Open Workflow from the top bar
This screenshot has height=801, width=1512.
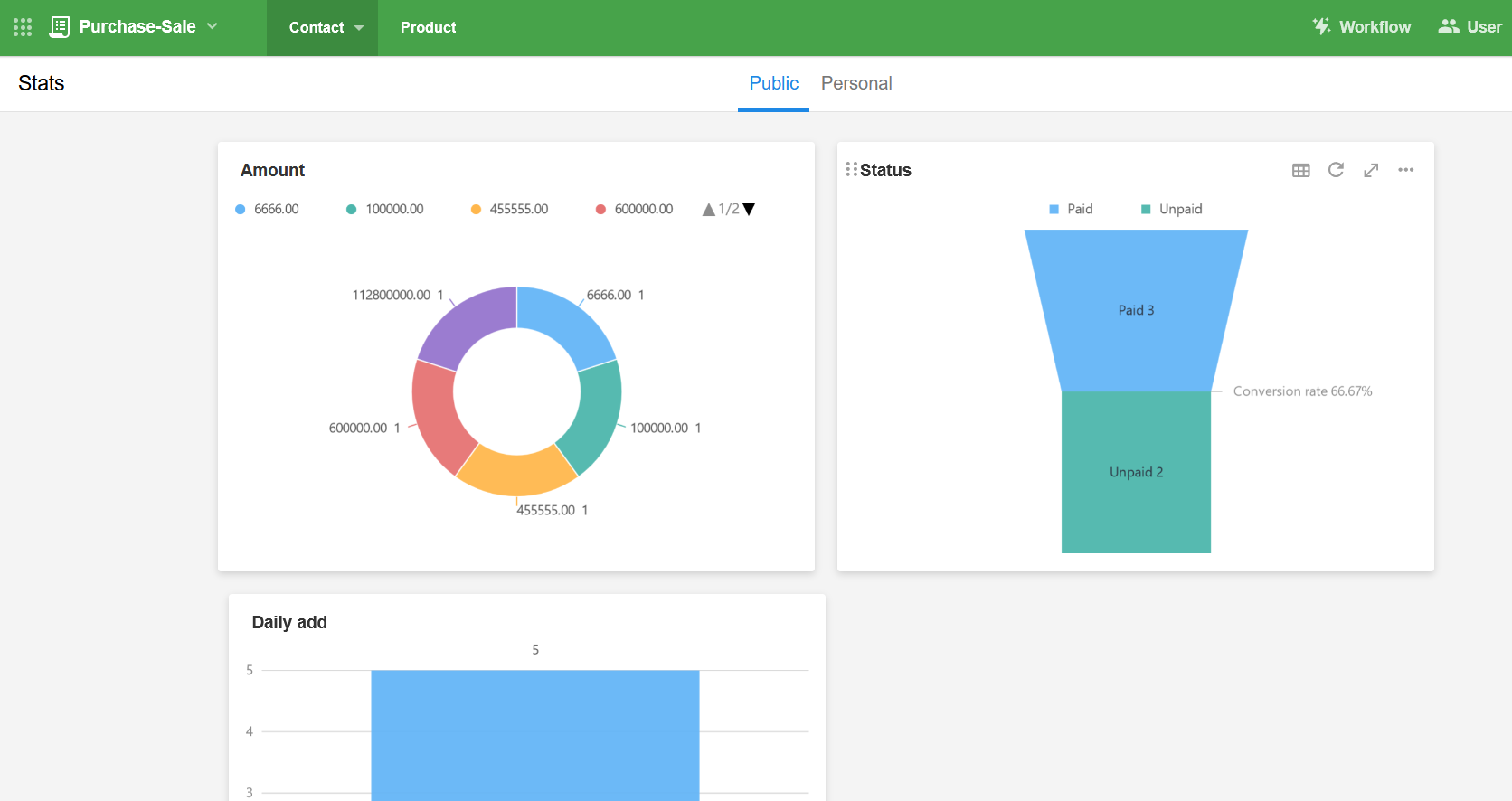(x=1361, y=27)
